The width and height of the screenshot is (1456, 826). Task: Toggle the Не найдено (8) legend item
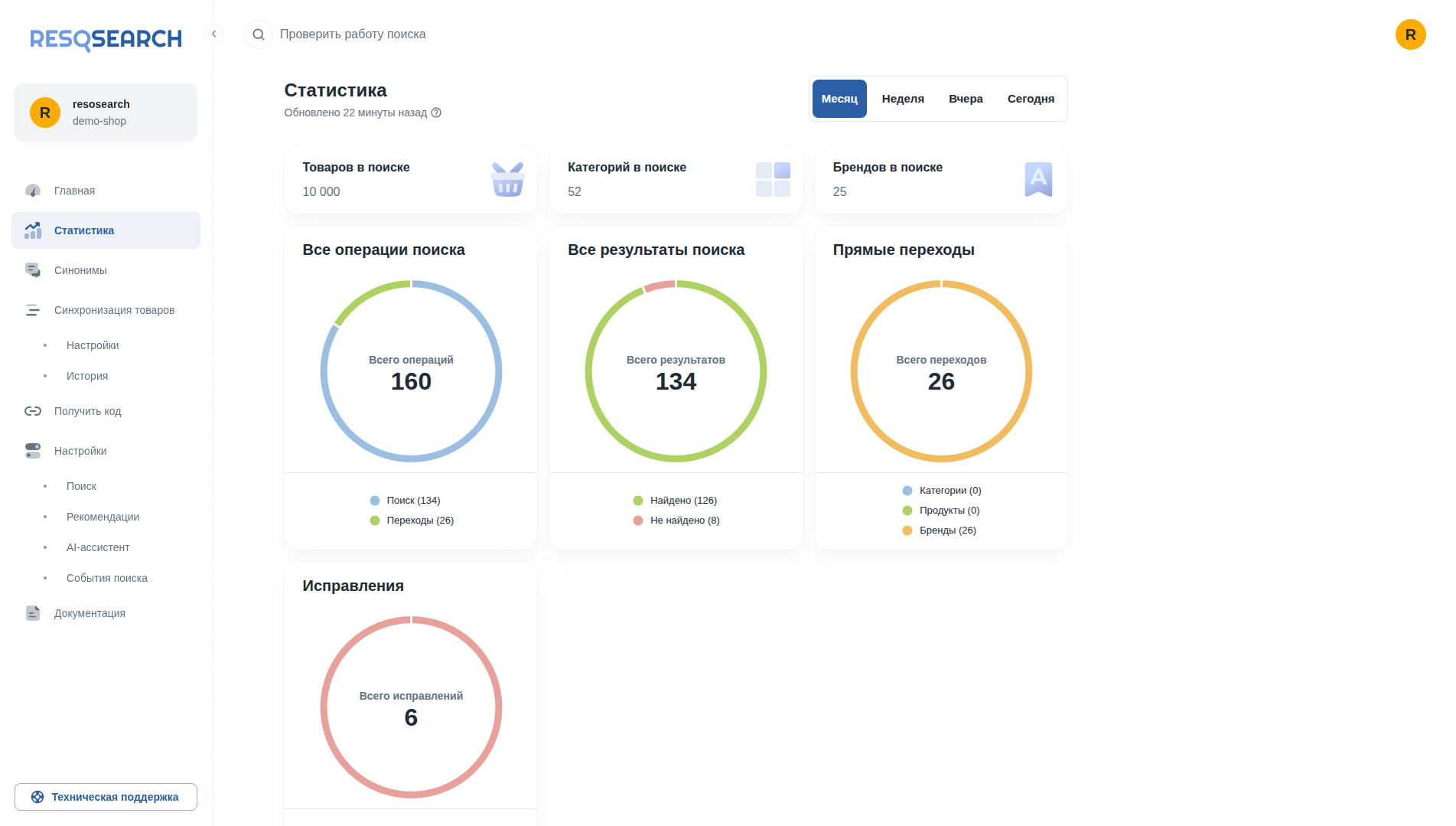676,521
